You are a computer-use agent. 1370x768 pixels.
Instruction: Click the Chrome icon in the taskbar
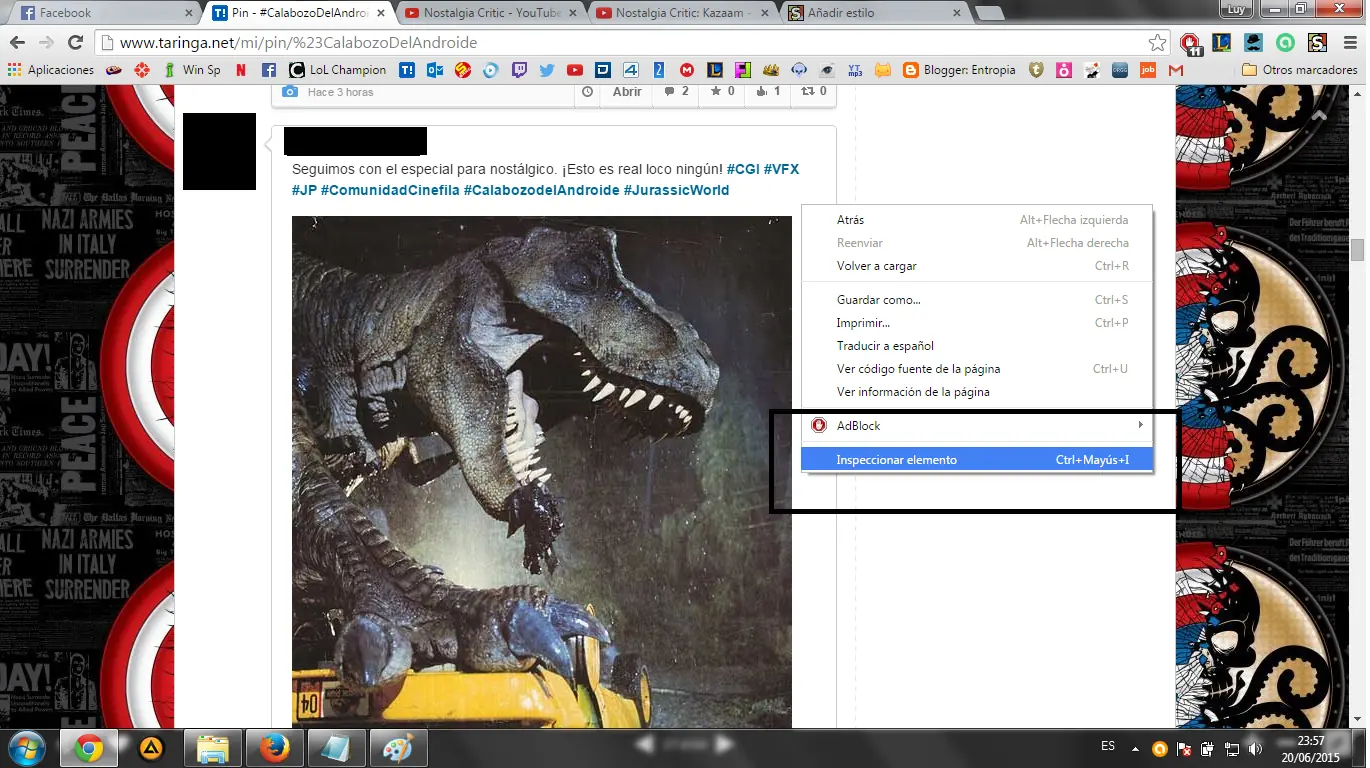(88, 748)
